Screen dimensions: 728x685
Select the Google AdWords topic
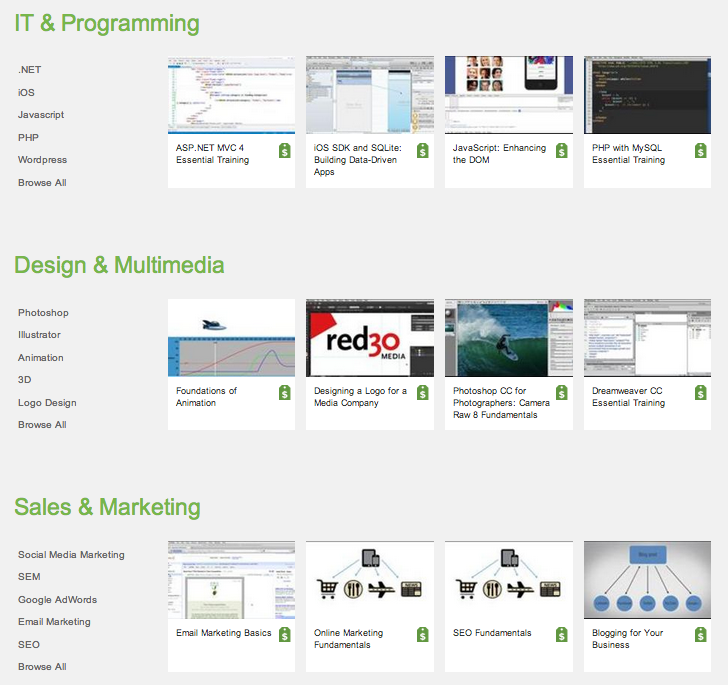coord(57,600)
